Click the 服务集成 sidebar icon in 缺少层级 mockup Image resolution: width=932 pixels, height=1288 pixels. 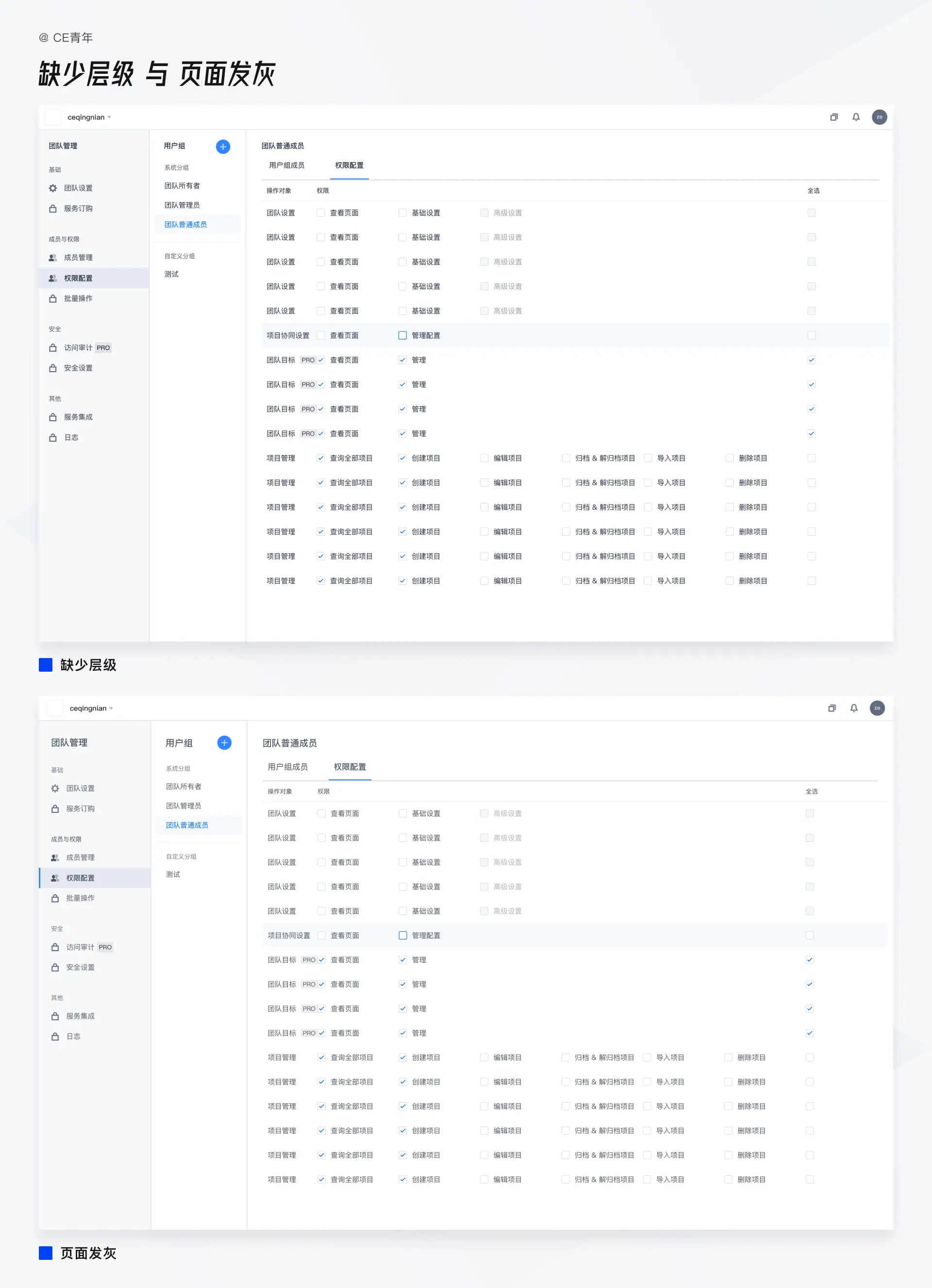coord(53,417)
